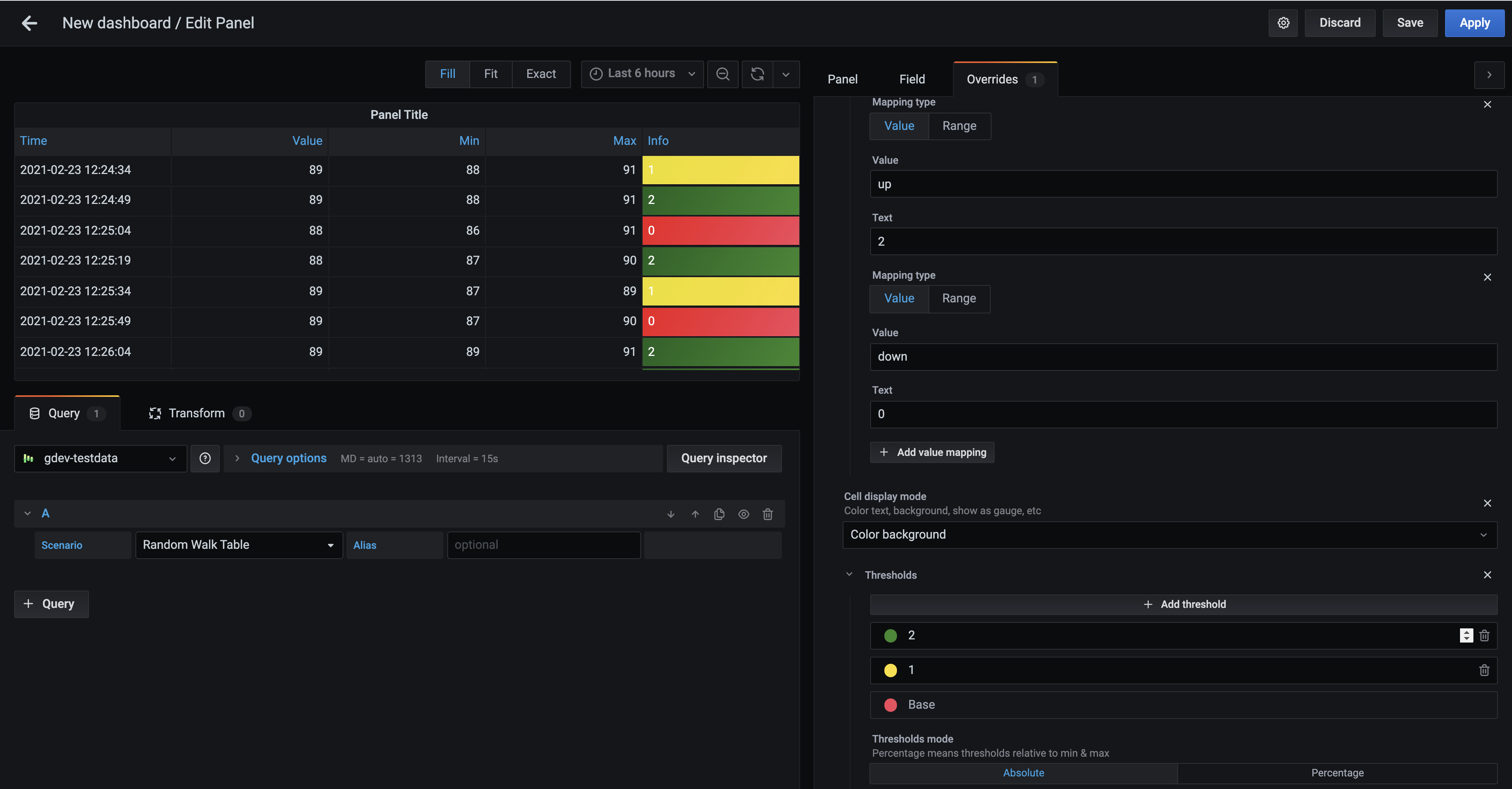Expand the Query options section

point(288,459)
